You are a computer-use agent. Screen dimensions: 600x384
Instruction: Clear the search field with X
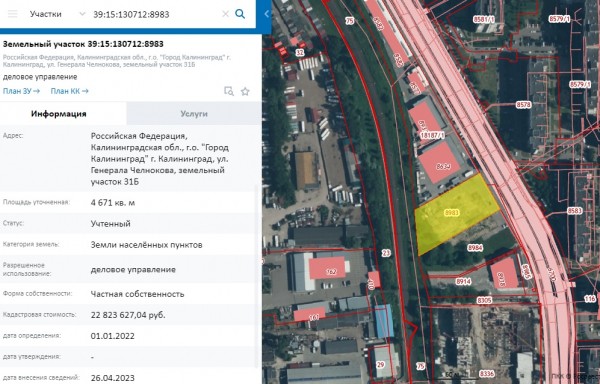point(225,14)
